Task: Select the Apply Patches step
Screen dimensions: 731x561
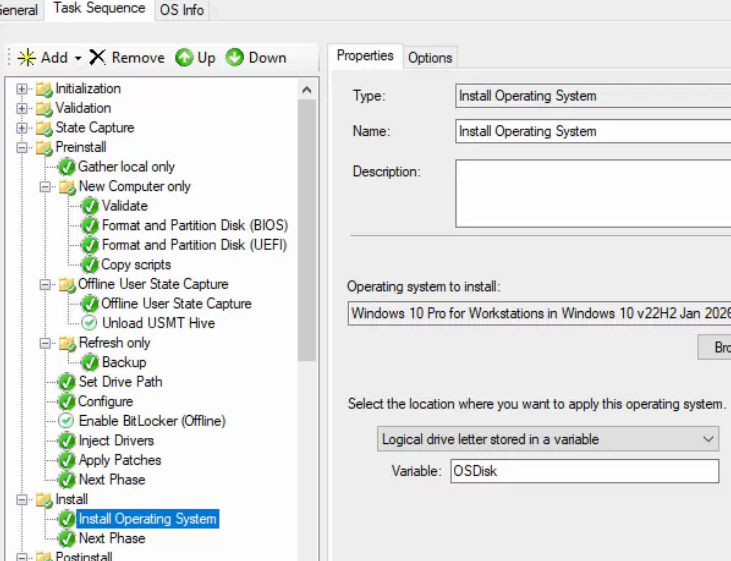Action: pyautogui.click(x=120, y=460)
